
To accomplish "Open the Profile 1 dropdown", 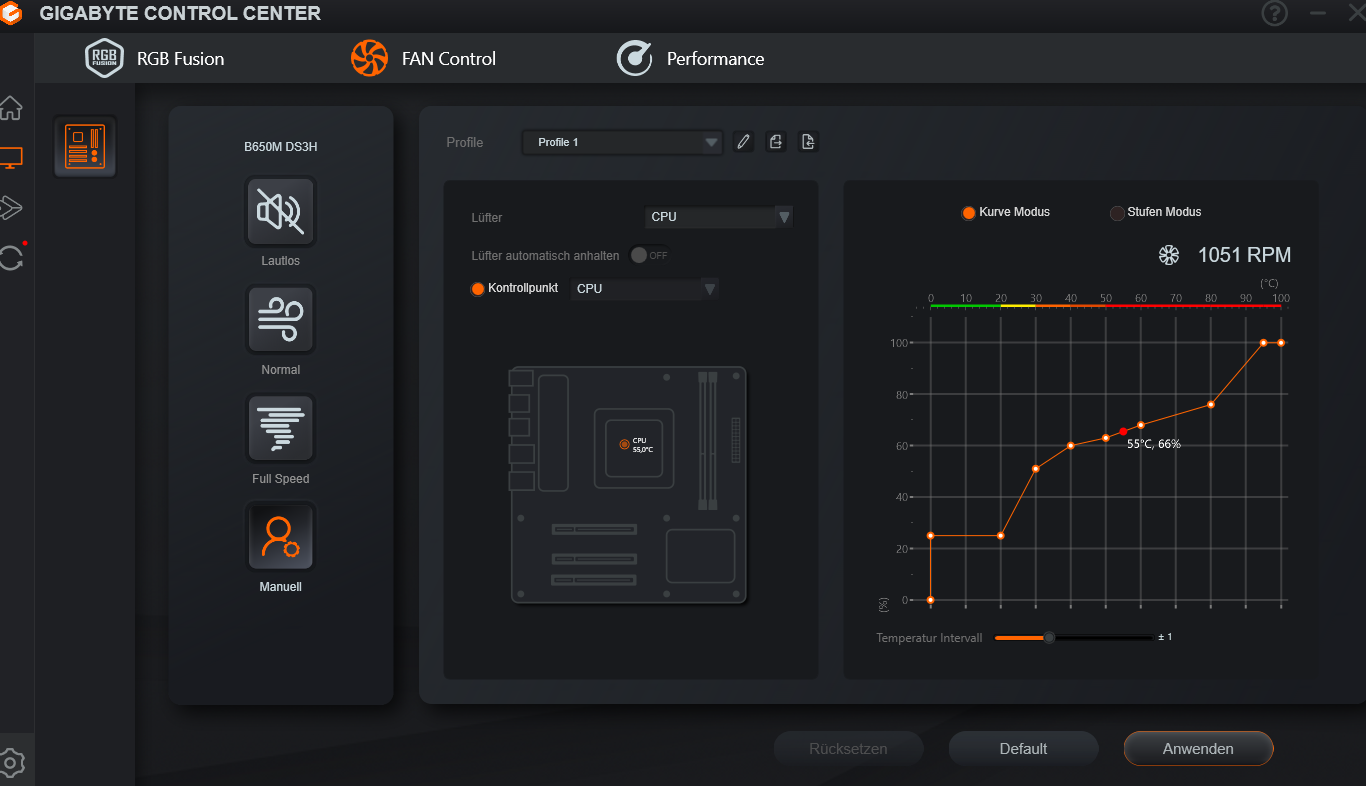I will 621,142.
